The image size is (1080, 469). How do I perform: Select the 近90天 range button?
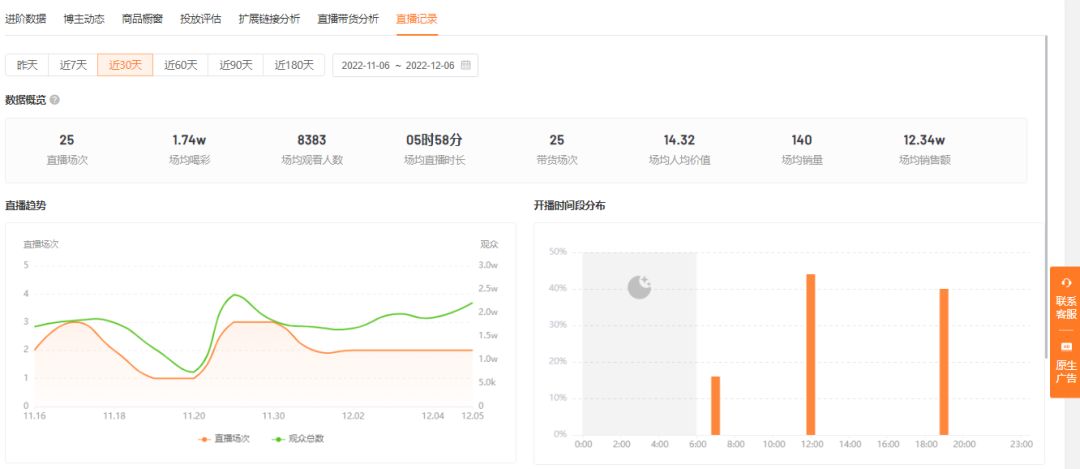(x=236, y=65)
